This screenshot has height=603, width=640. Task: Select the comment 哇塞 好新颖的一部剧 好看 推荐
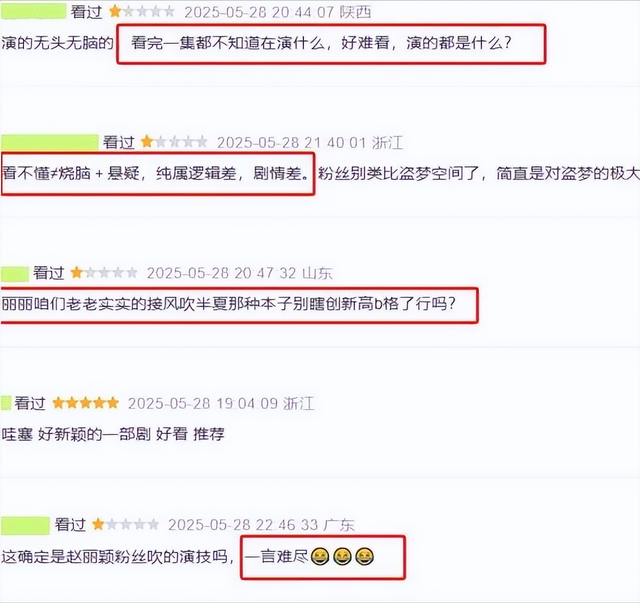coord(113,434)
